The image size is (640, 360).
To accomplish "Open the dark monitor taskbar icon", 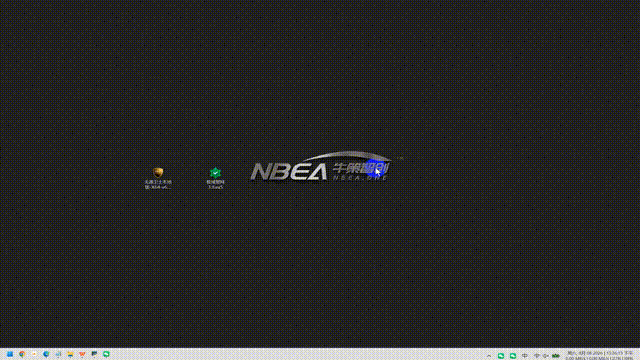I will 94,354.
